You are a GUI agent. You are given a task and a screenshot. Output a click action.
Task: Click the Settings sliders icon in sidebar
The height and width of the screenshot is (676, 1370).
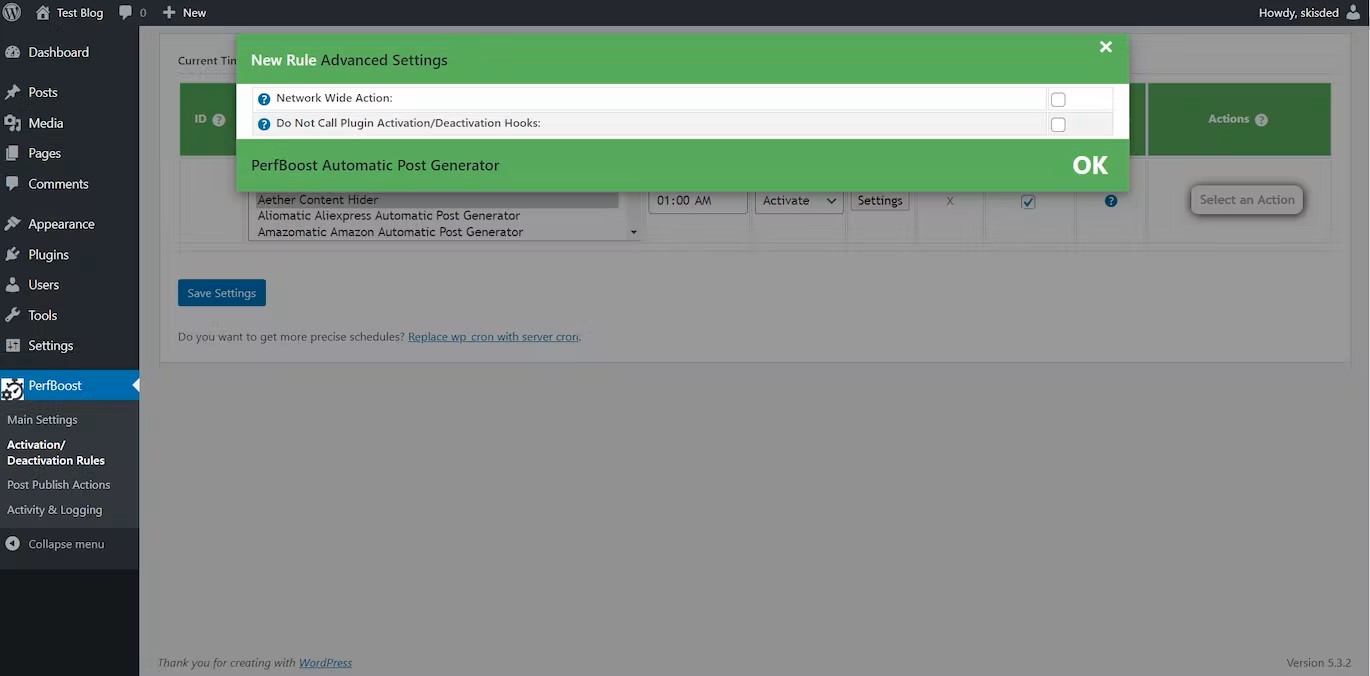(13, 346)
